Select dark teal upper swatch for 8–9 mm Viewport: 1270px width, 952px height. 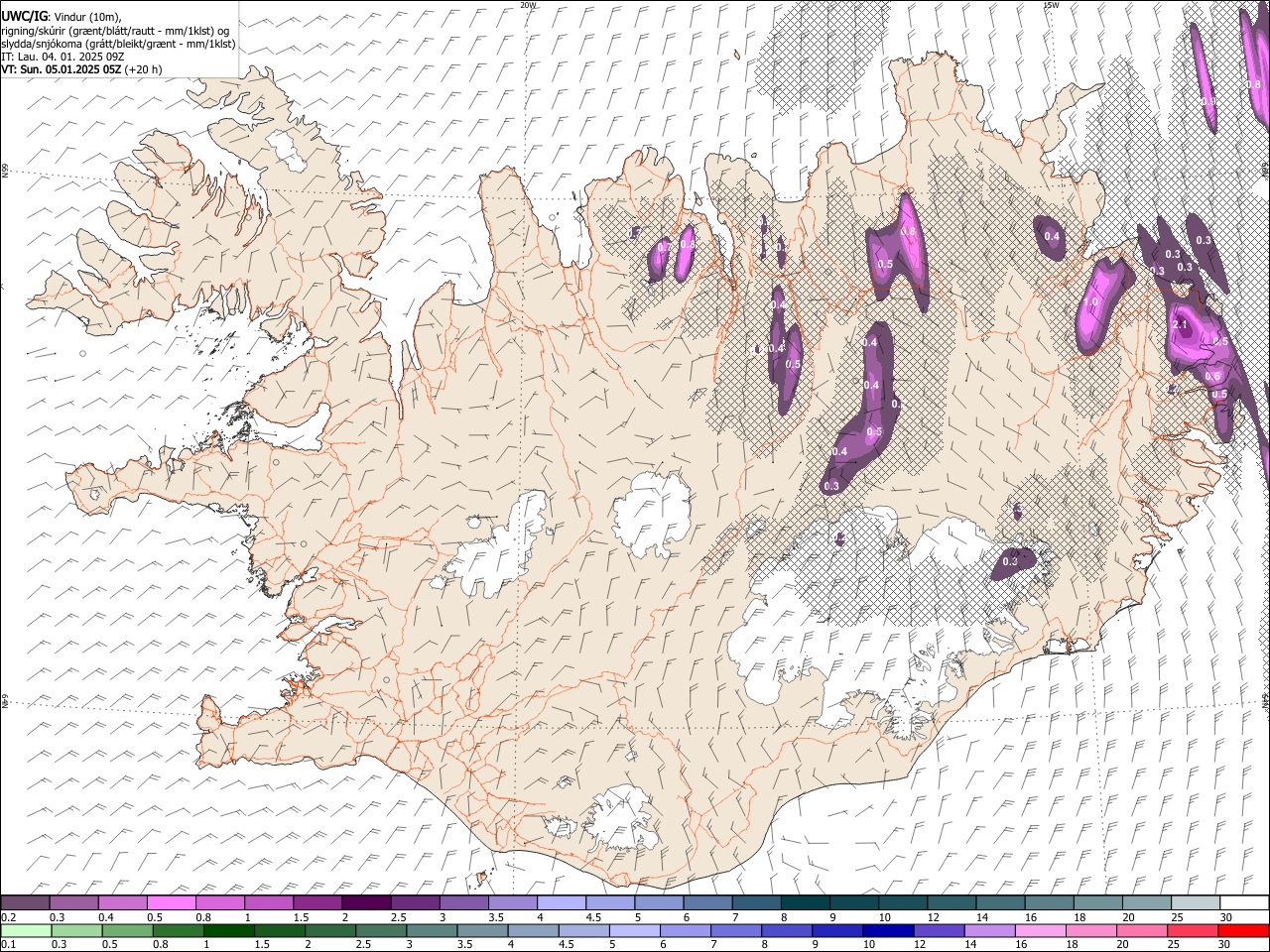tap(805, 902)
